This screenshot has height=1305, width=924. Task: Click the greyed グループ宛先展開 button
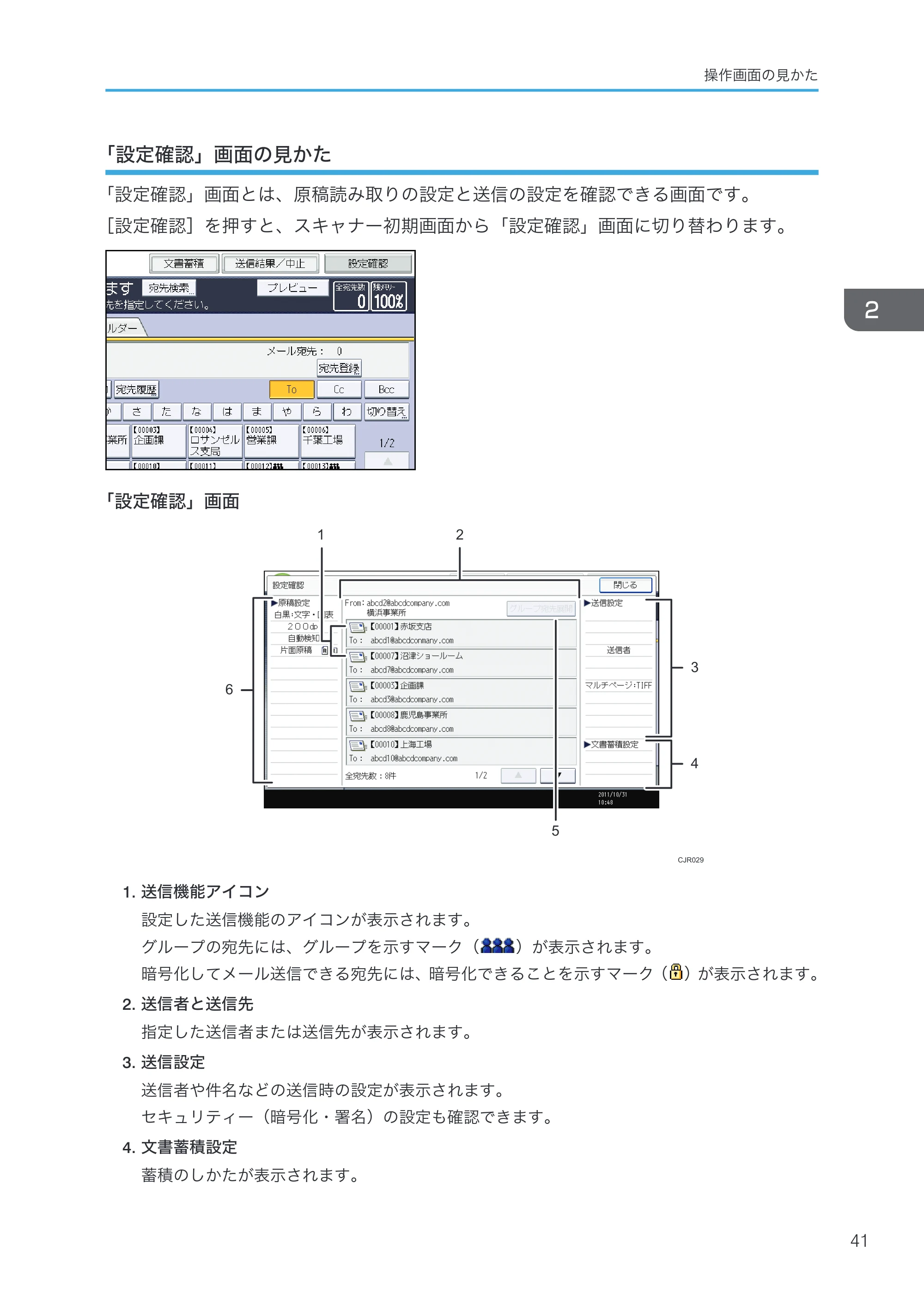(x=541, y=608)
